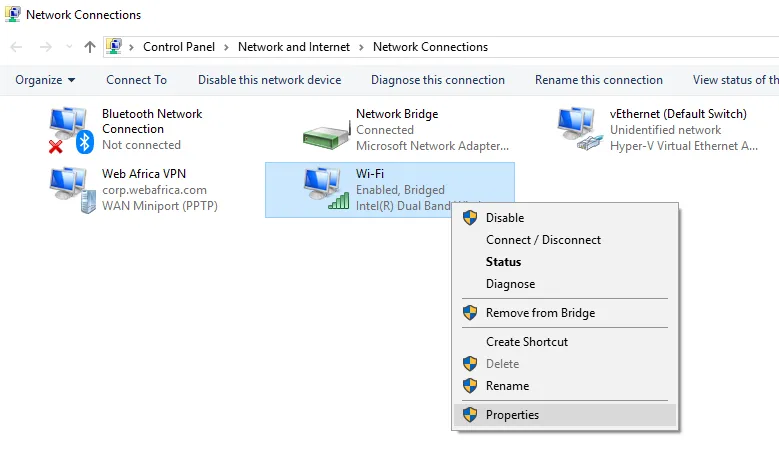The width and height of the screenshot is (779, 464).
Task: Go up one level with Up arrow
Action: 90,47
